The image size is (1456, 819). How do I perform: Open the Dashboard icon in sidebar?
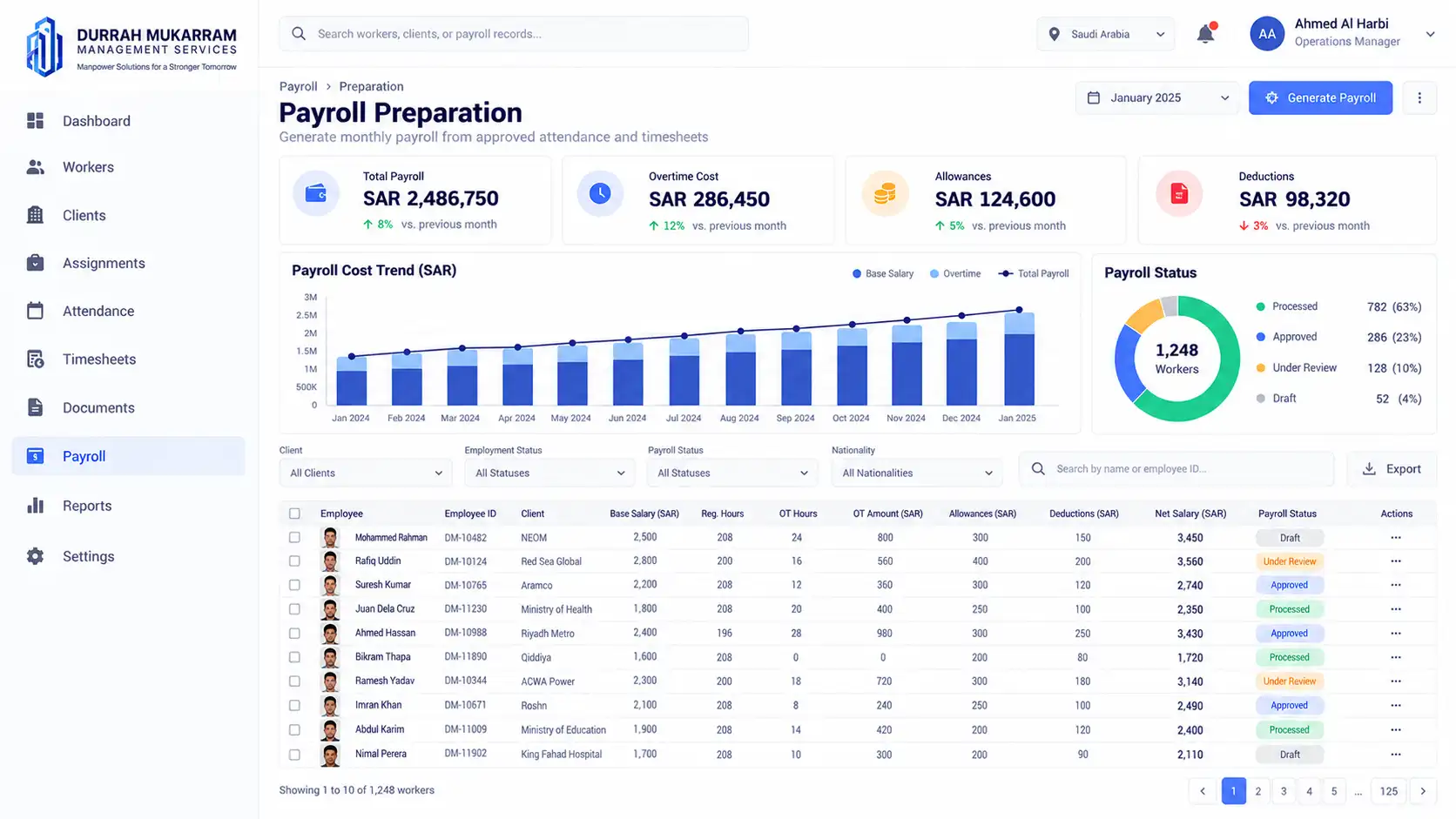click(35, 121)
